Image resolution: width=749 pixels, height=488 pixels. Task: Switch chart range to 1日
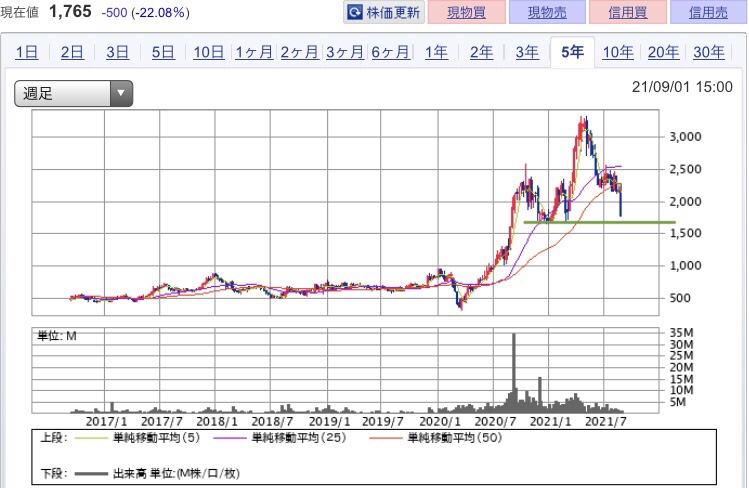coord(27,52)
